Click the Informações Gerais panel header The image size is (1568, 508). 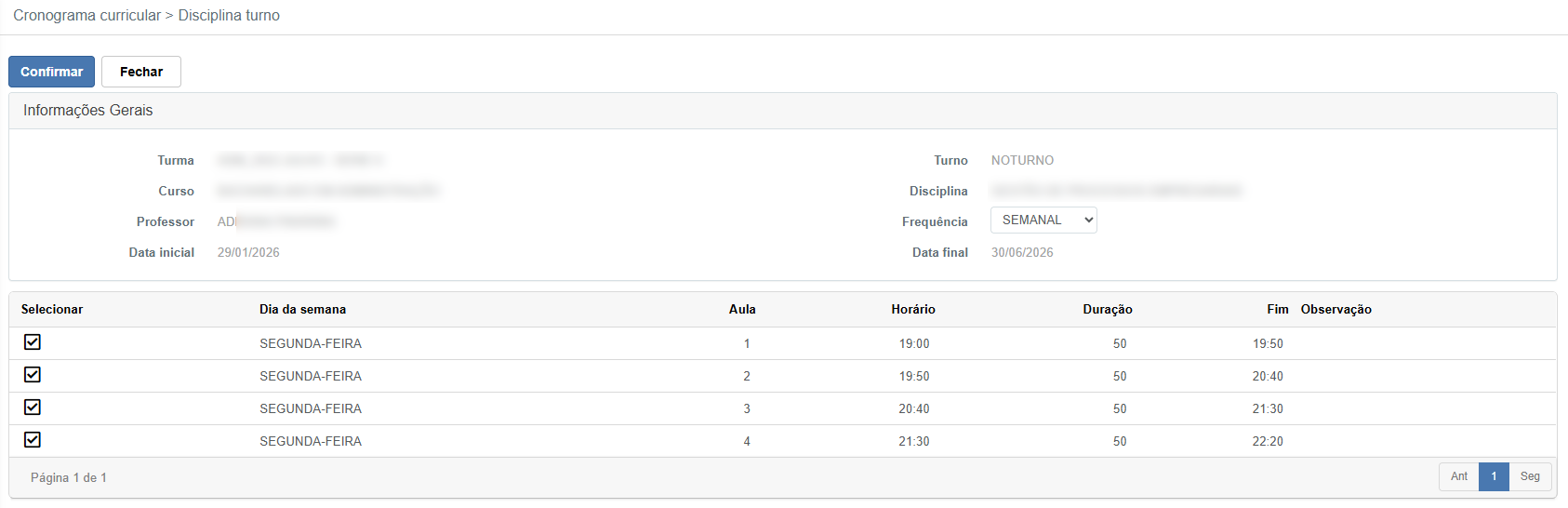(x=88, y=111)
